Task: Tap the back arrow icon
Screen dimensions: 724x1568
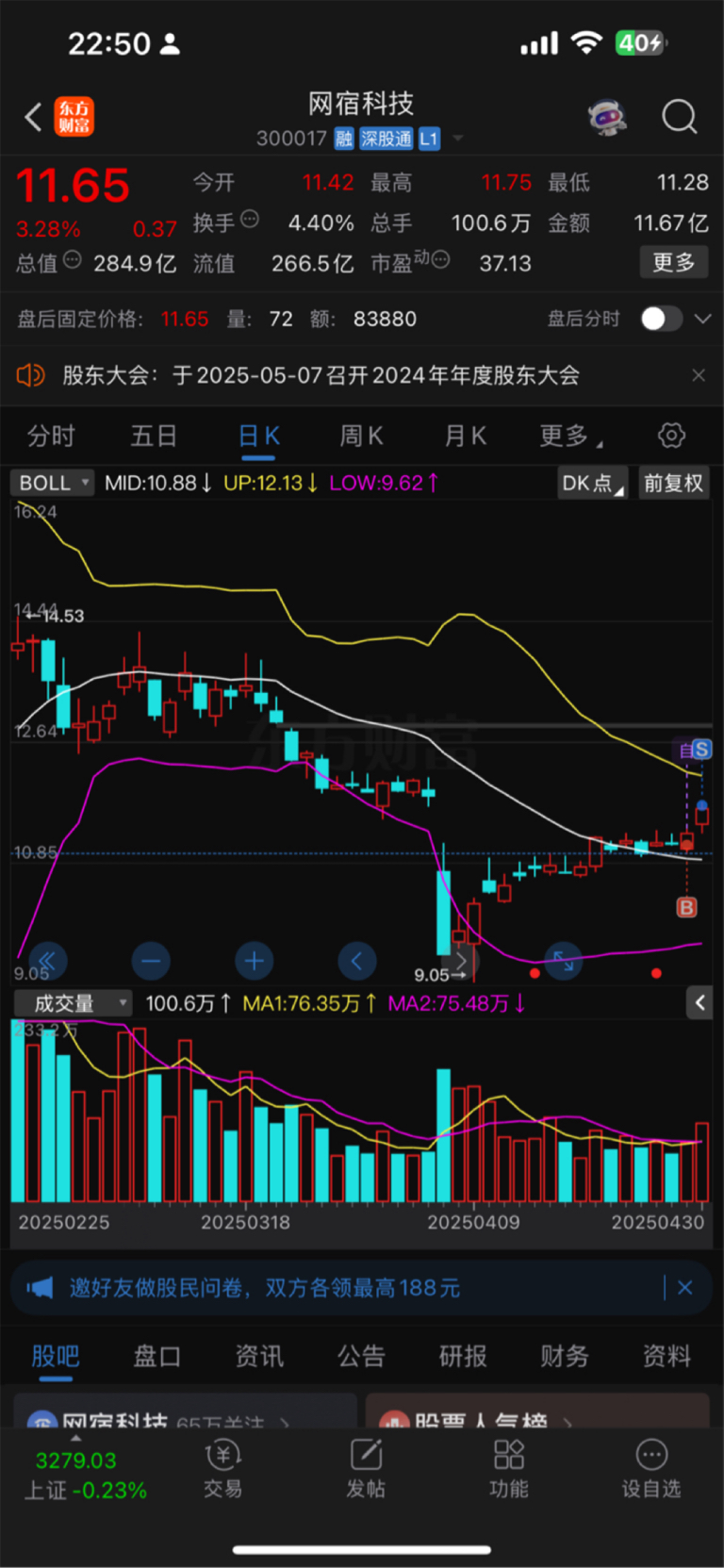Action: (x=33, y=117)
